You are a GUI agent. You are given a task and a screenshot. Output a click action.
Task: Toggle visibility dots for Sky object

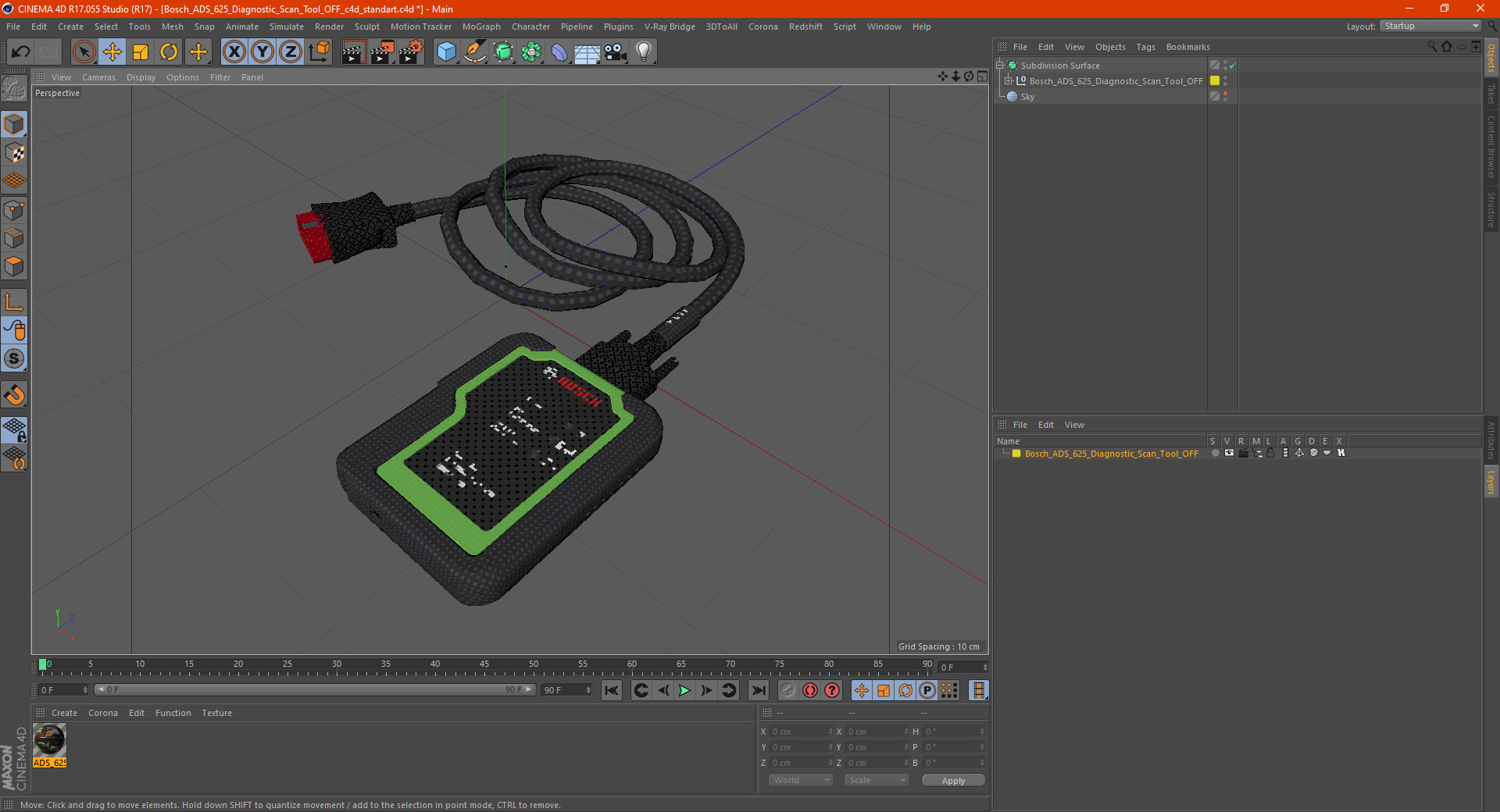1225,97
